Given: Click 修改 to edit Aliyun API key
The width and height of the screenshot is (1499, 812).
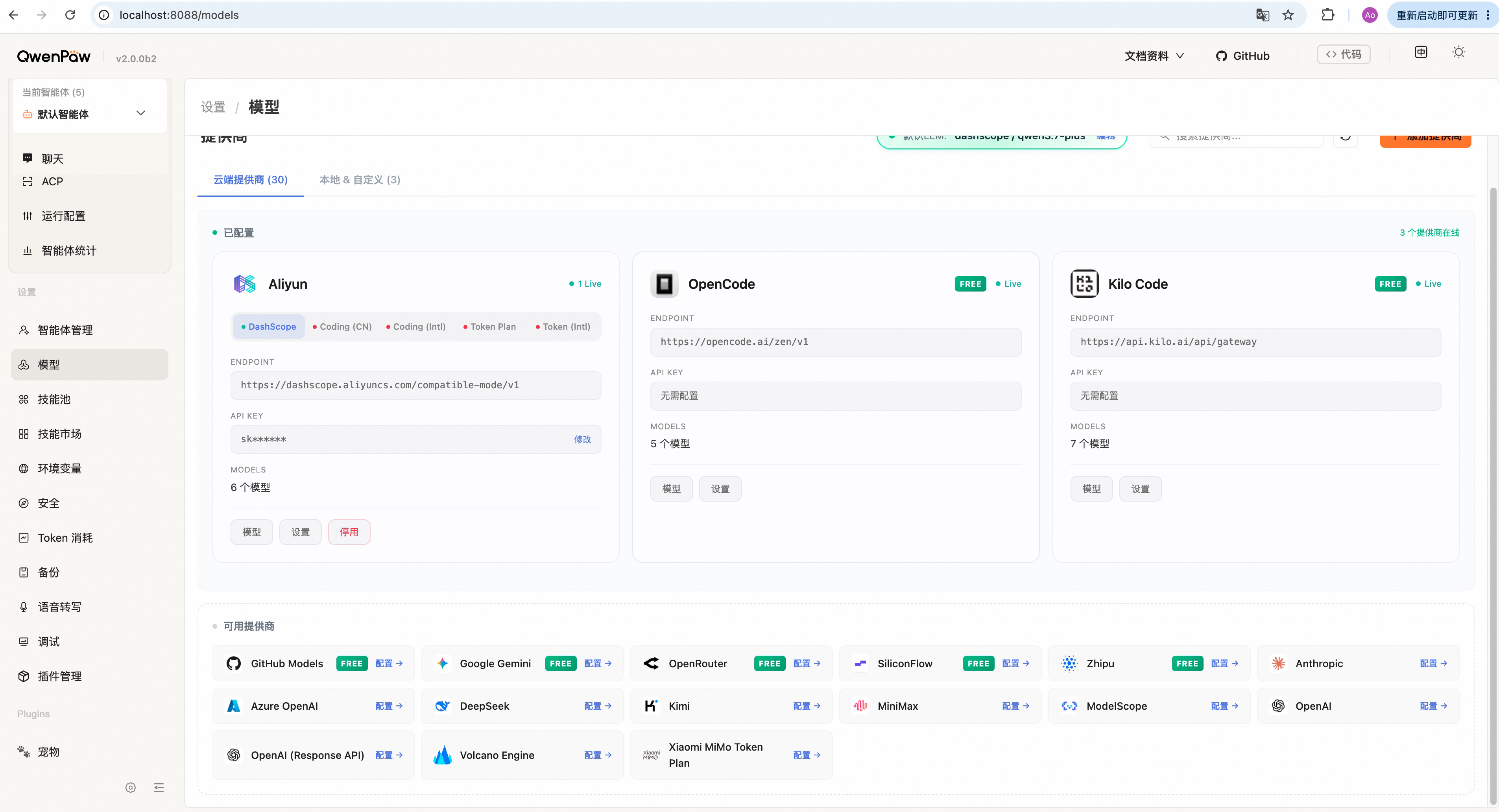Looking at the screenshot, I should click(x=583, y=439).
